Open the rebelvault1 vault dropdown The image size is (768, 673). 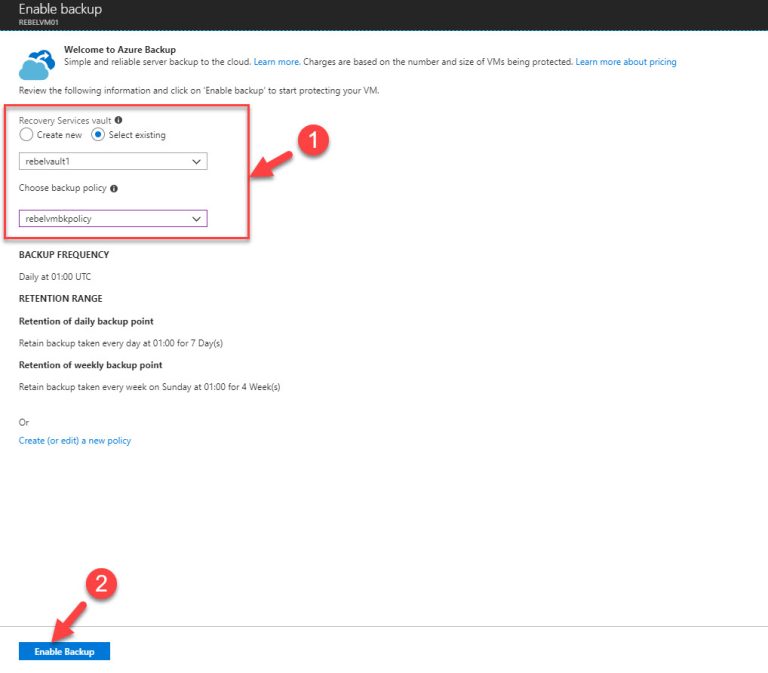click(x=113, y=161)
